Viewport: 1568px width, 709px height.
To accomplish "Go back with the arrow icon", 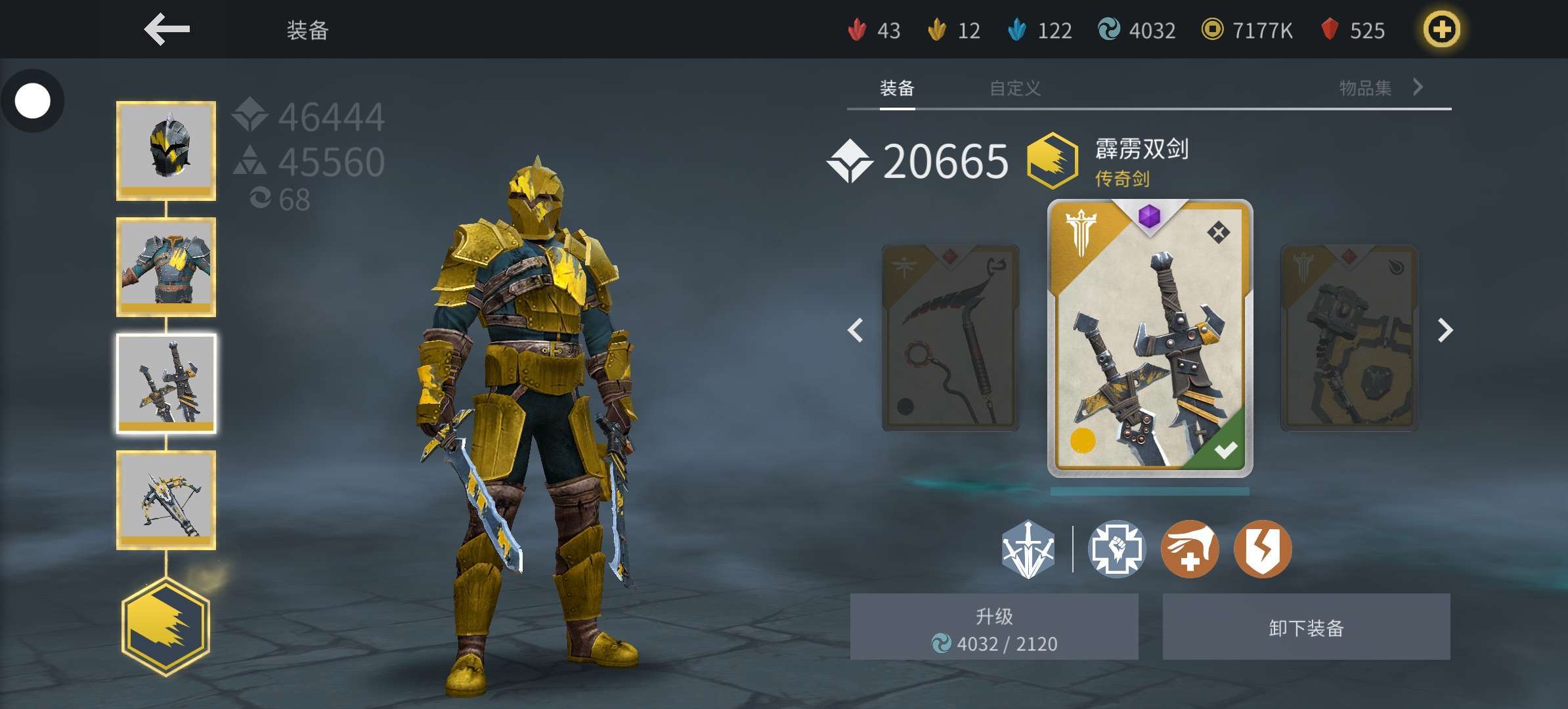I will 167,30.
